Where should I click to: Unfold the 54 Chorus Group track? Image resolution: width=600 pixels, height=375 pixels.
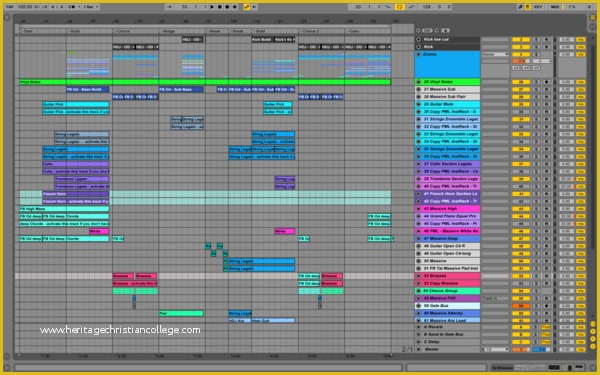coord(419,291)
